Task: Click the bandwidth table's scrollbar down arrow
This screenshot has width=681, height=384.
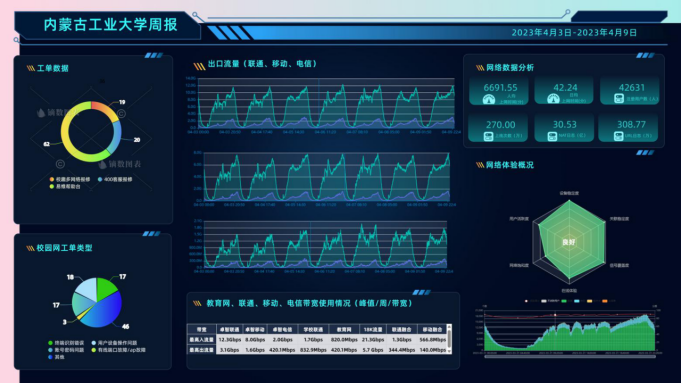Action: (x=449, y=351)
